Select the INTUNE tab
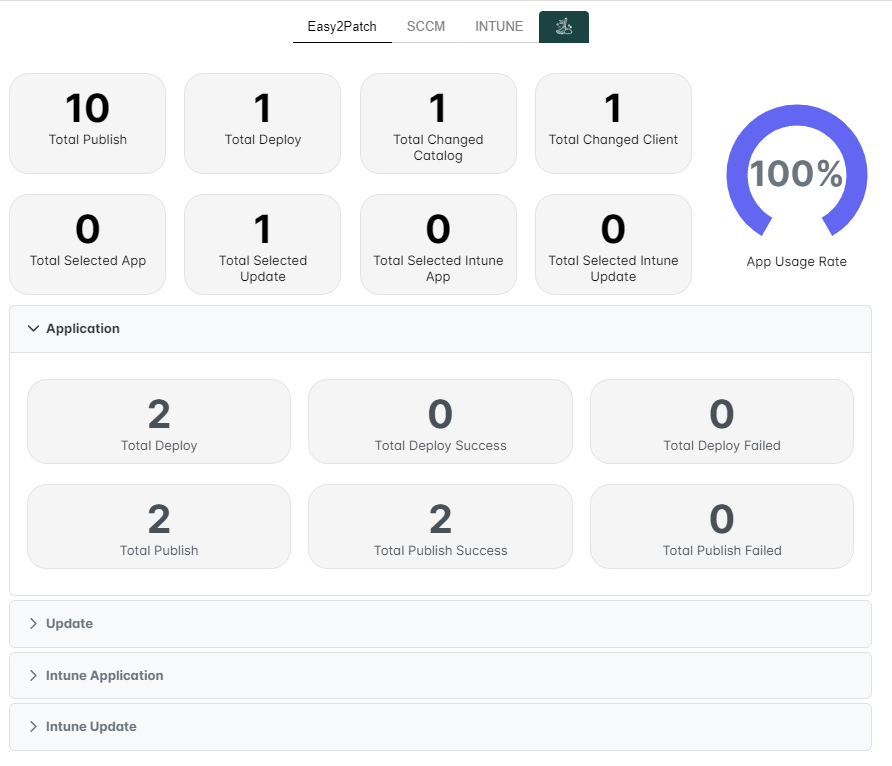The height and width of the screenshot is (766, 892). (x=499, y=27)
